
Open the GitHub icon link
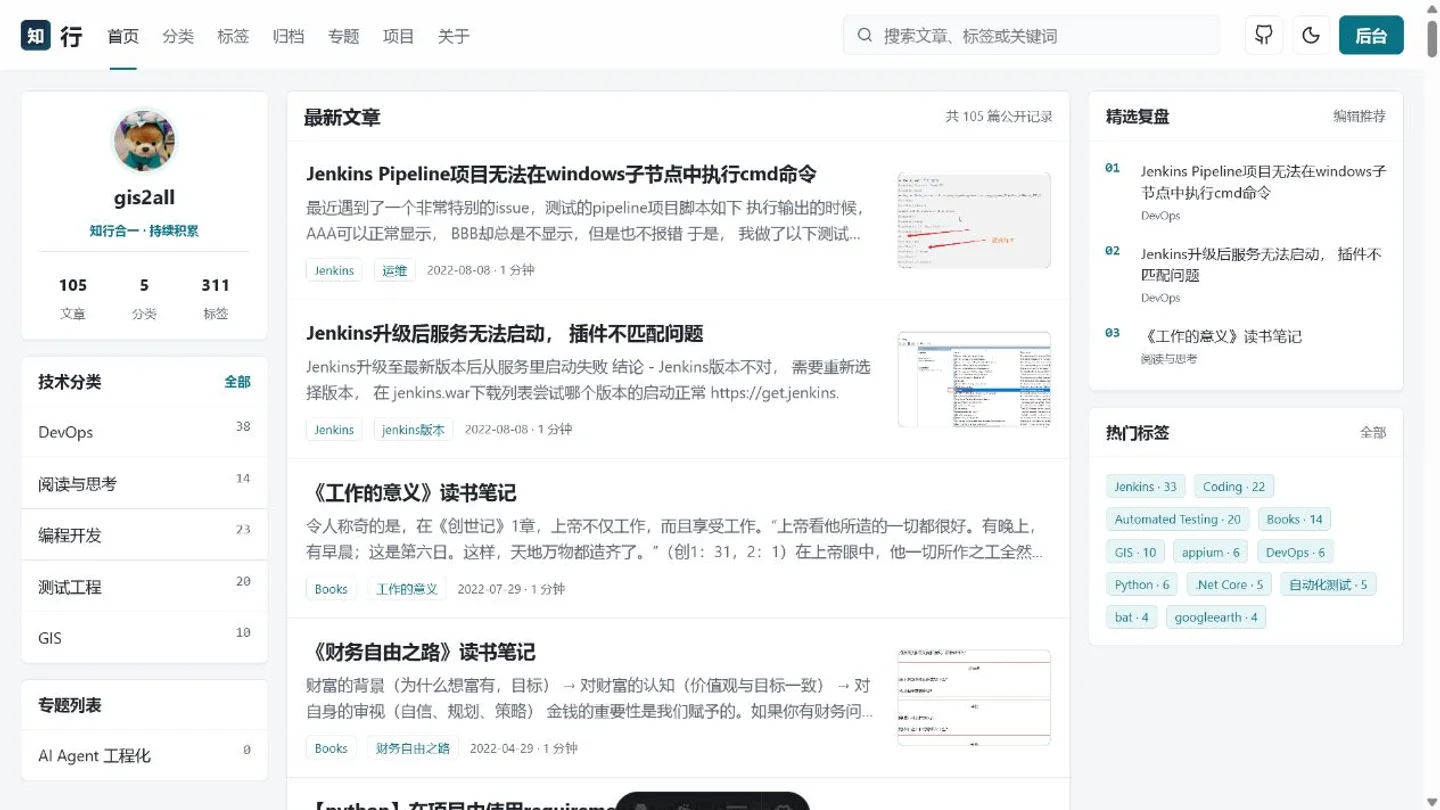click(1264, 35)
